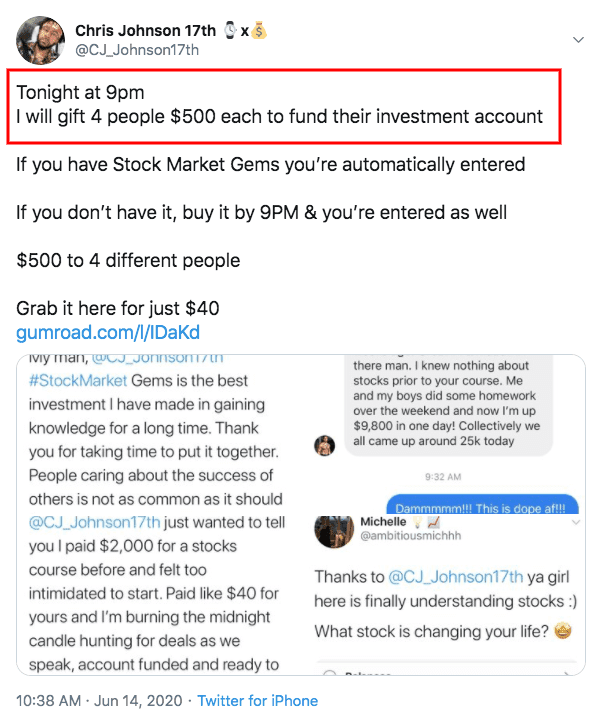This screenshot has width=607, height=721.
Task: Click the Michelle display name
Action: click(384, 522)
